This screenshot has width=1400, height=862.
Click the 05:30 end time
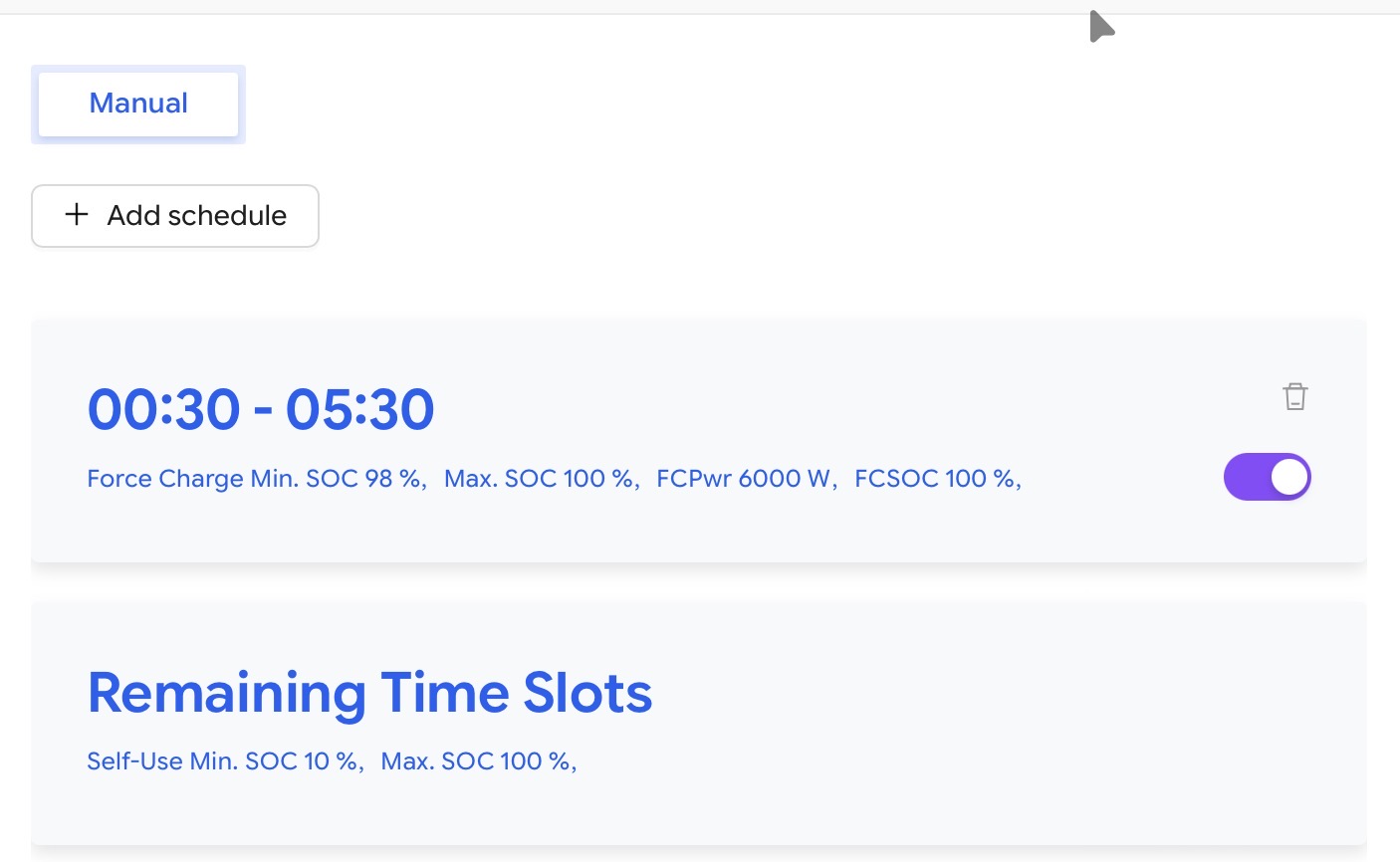pyautogui.click(x=360, y=409)
